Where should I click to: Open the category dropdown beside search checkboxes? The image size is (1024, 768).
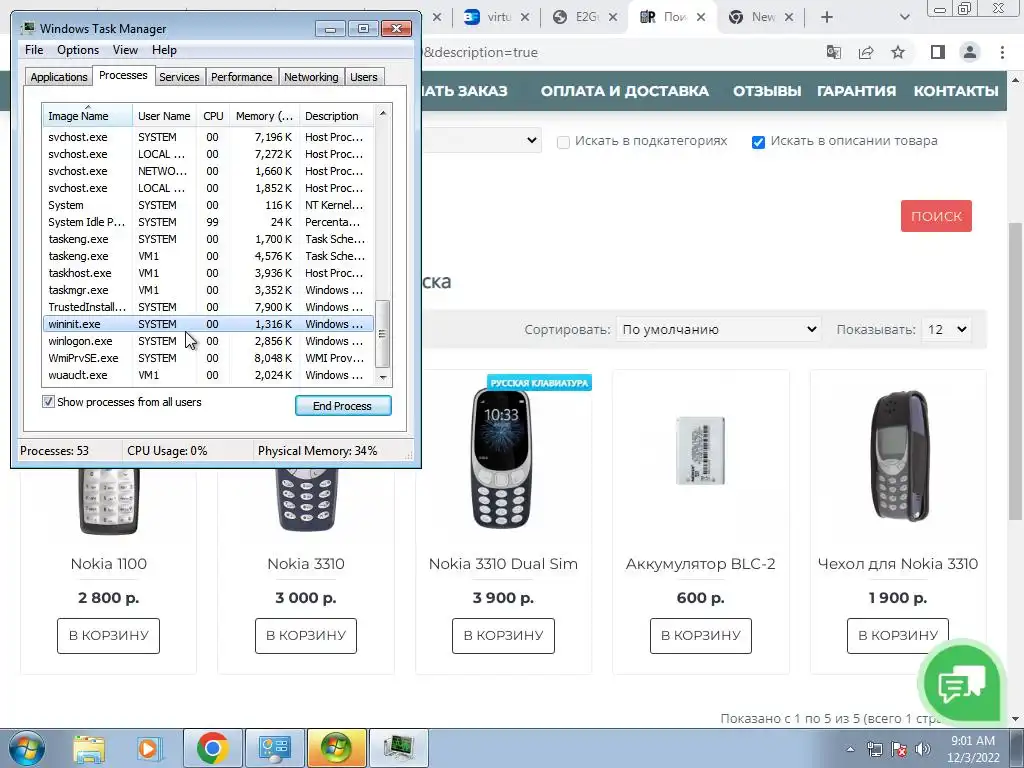tap(481, 140)
